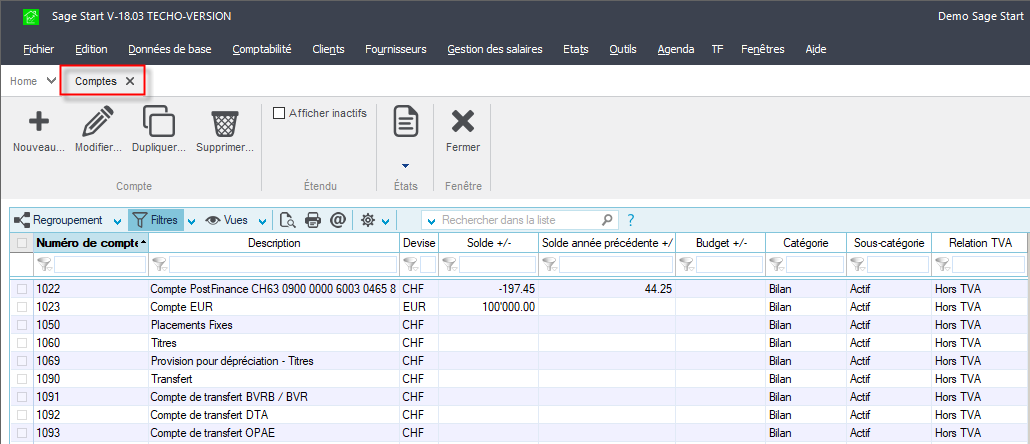Check the row checkbox for account 1050
Viewport: 1030px width, 444px height.
[22, 324]
